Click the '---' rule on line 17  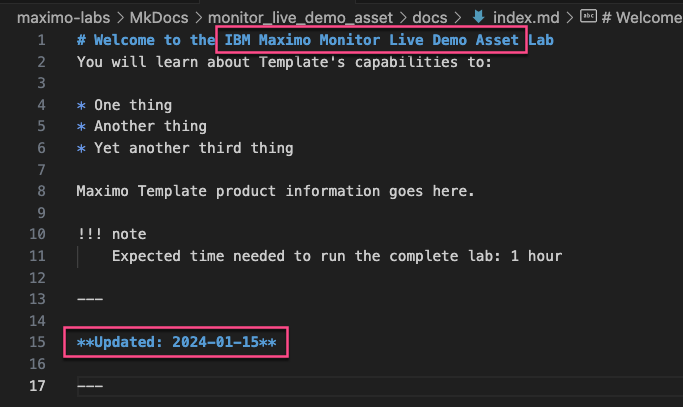[x=90, y=386]
